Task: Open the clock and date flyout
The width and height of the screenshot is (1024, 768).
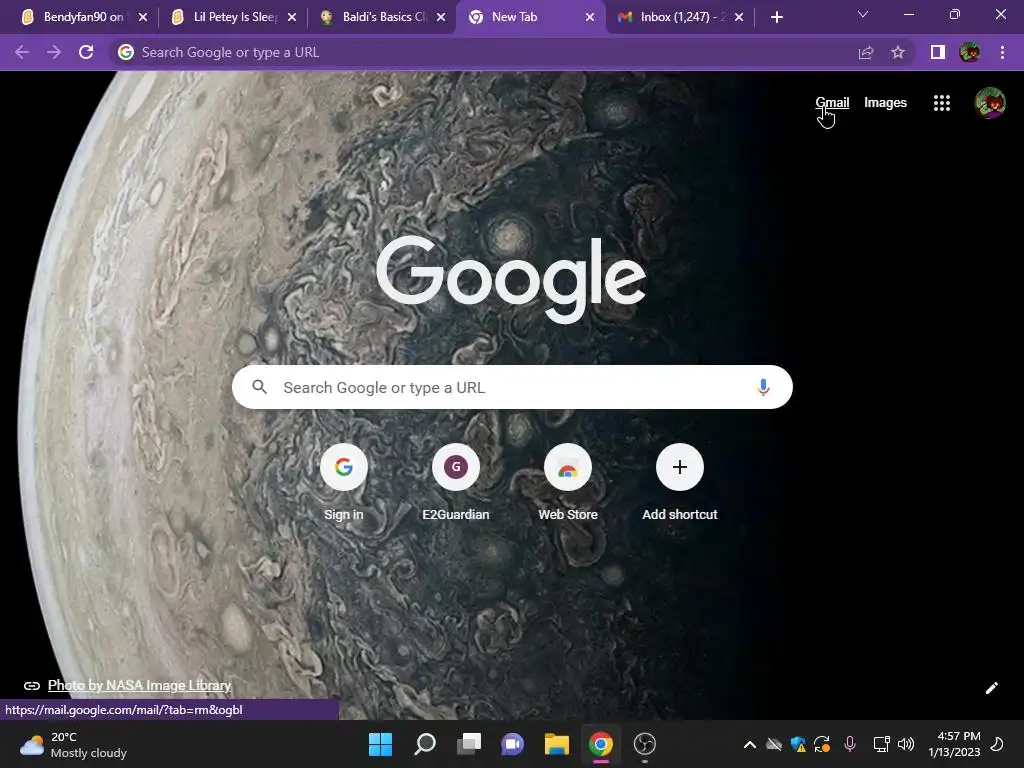Action: click(x=954, y=744)
